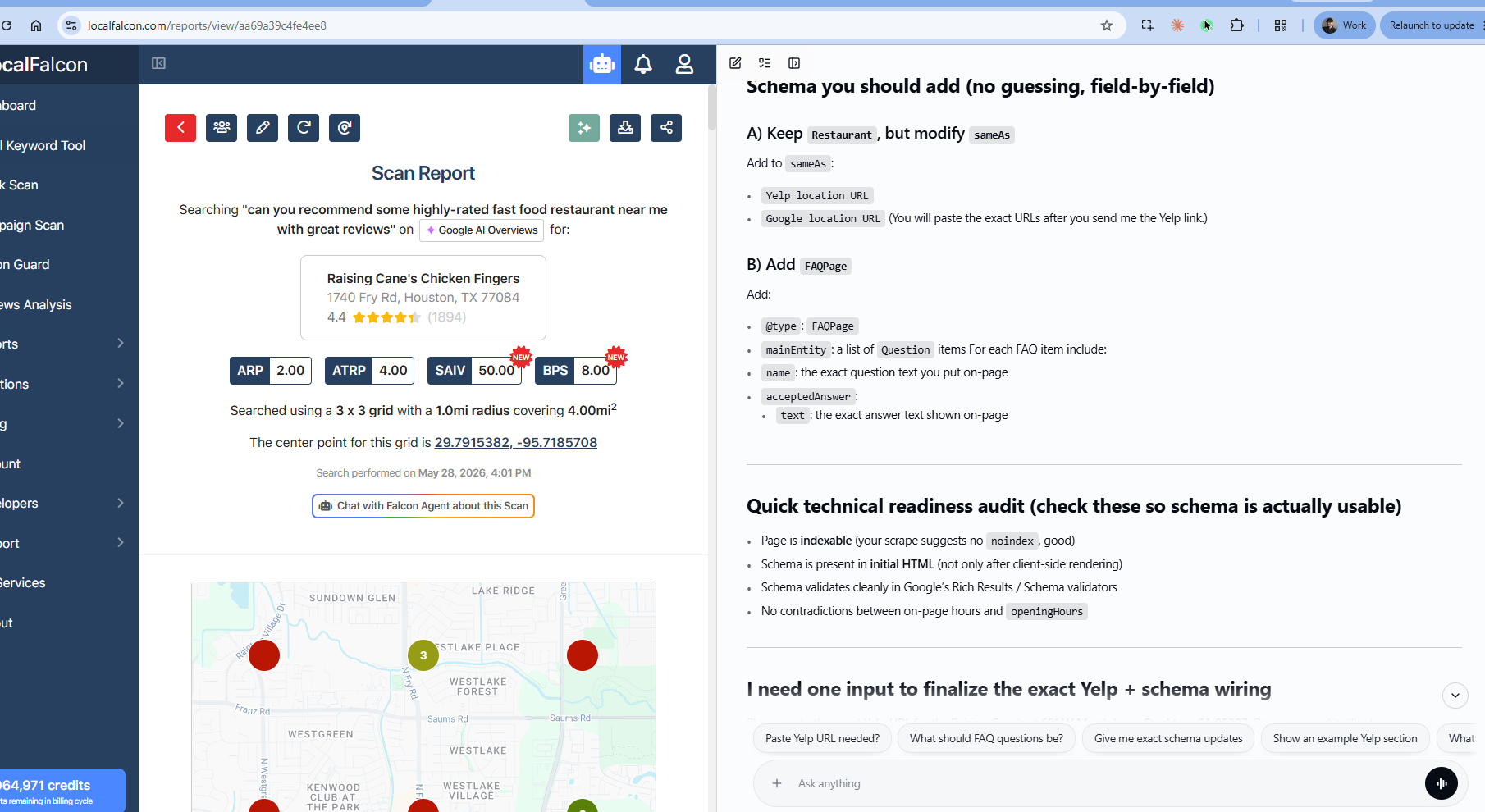Click the red map pin near Sundown Glen
The height and width of the screenshot is (812, 1485).
point(264,655)
